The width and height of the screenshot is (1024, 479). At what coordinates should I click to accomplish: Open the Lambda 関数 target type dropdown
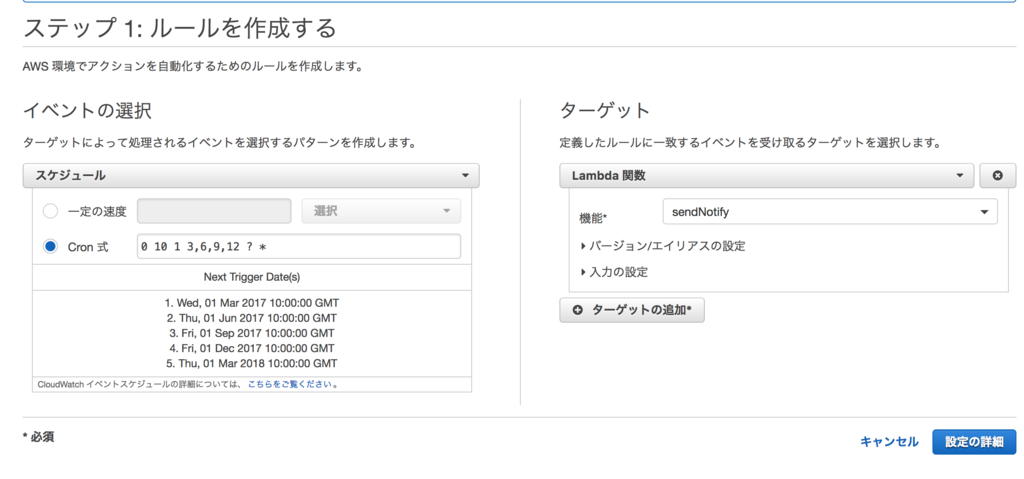pos(767,176)
